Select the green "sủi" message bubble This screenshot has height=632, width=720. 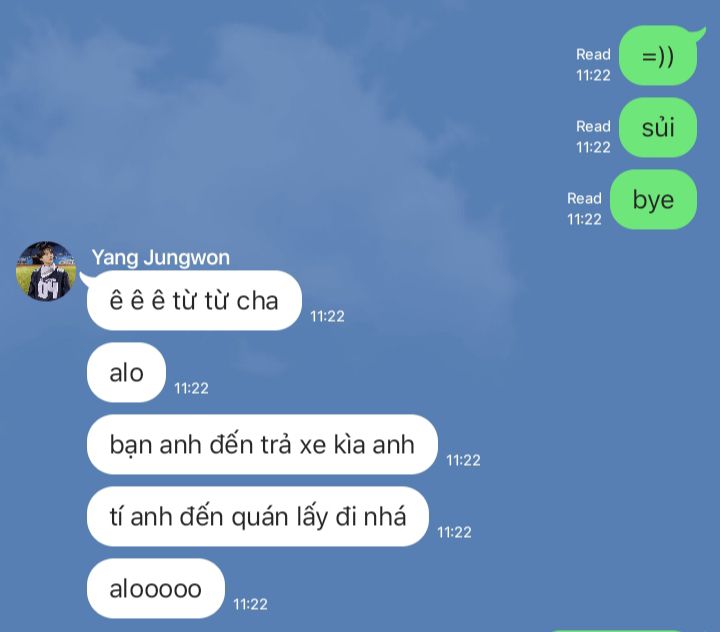(658, 128)
